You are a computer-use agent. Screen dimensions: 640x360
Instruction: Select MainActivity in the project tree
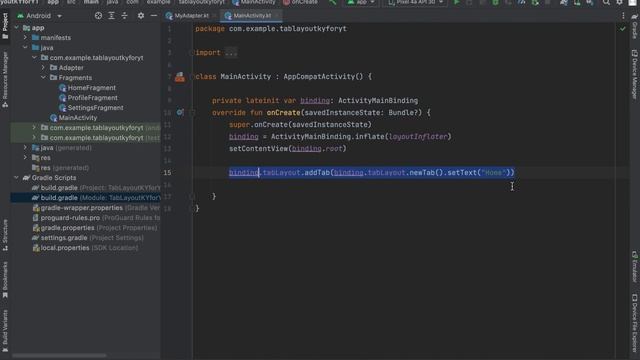(73, 118)
